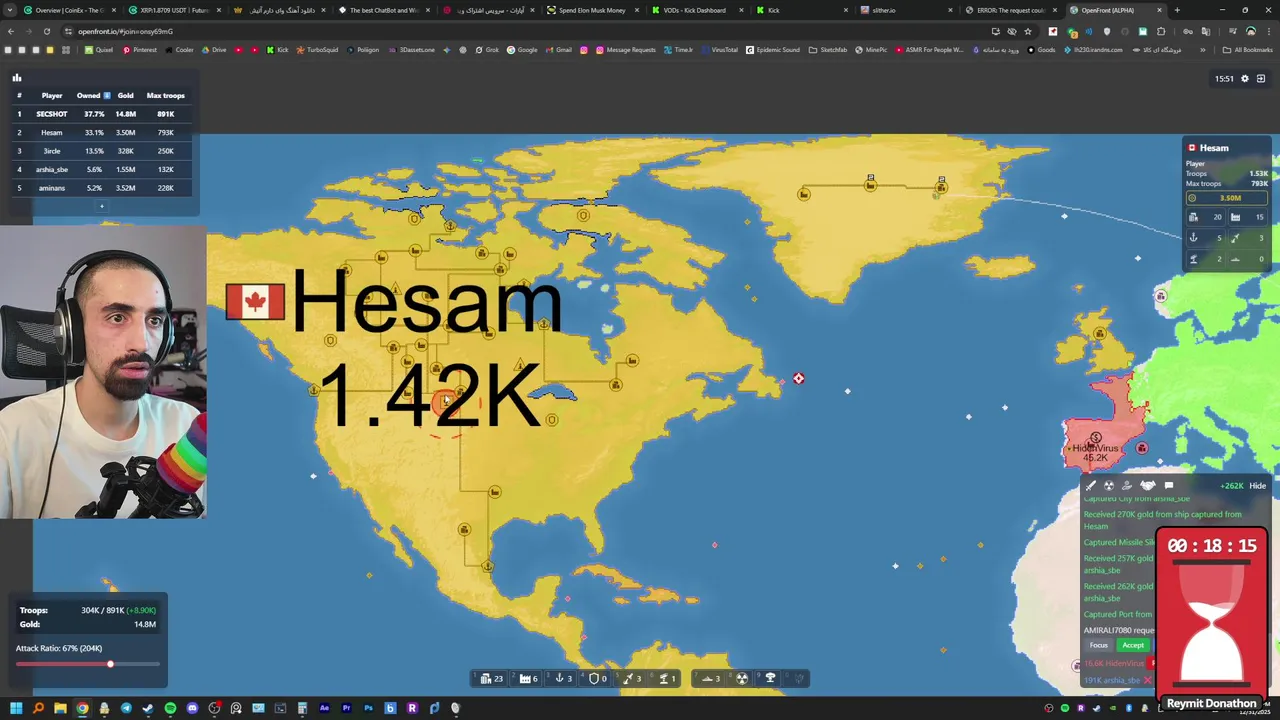Open Adobe After Effects from taskbar

click(324, 708)
